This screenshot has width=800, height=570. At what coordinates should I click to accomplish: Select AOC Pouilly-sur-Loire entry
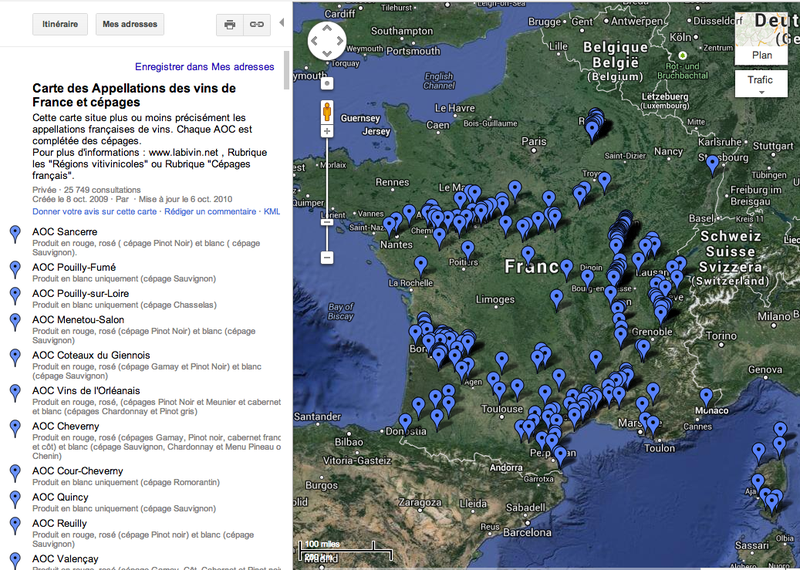pos(81,293)
